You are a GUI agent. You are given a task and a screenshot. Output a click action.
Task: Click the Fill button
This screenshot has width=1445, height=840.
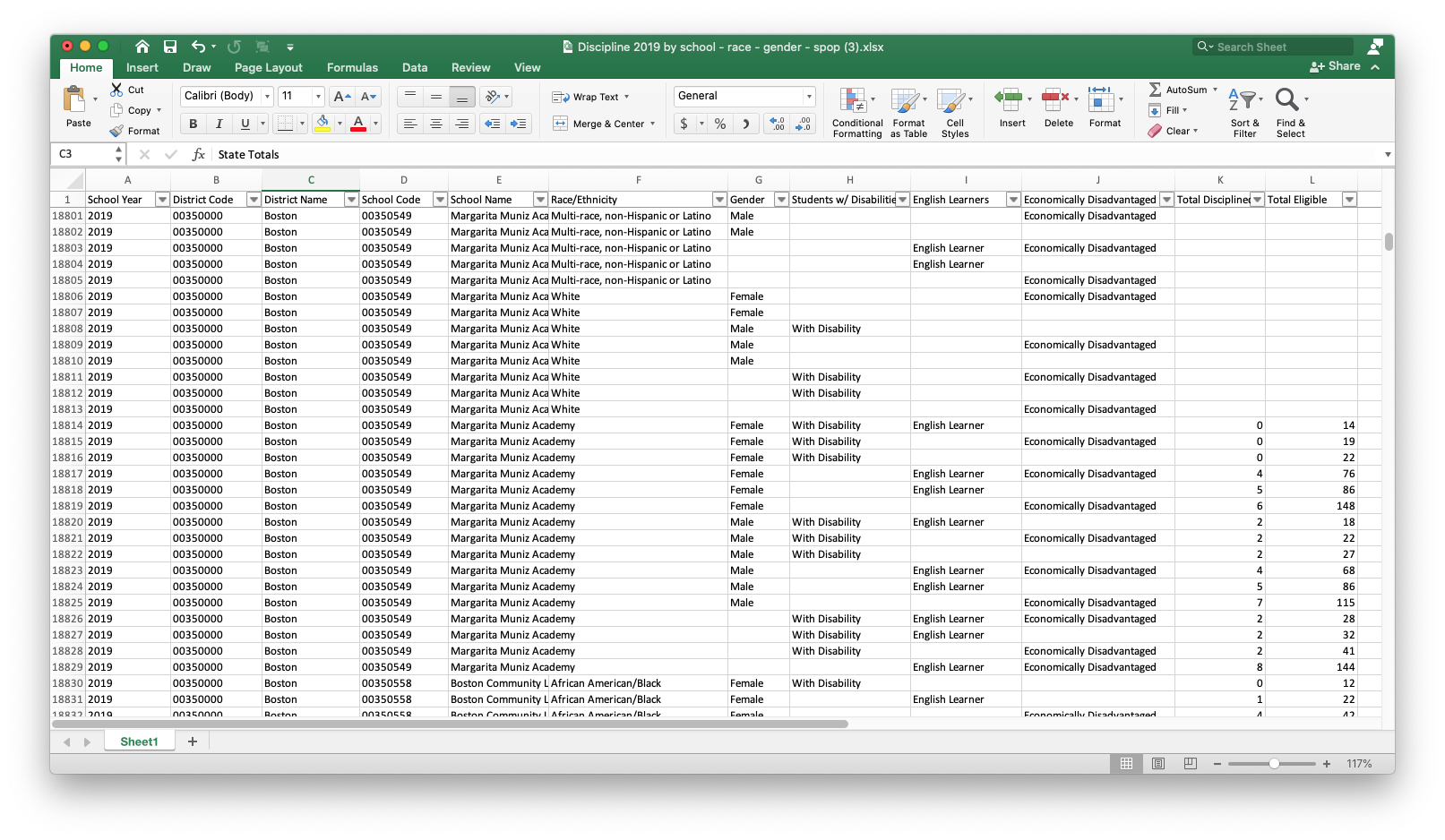1167,110
